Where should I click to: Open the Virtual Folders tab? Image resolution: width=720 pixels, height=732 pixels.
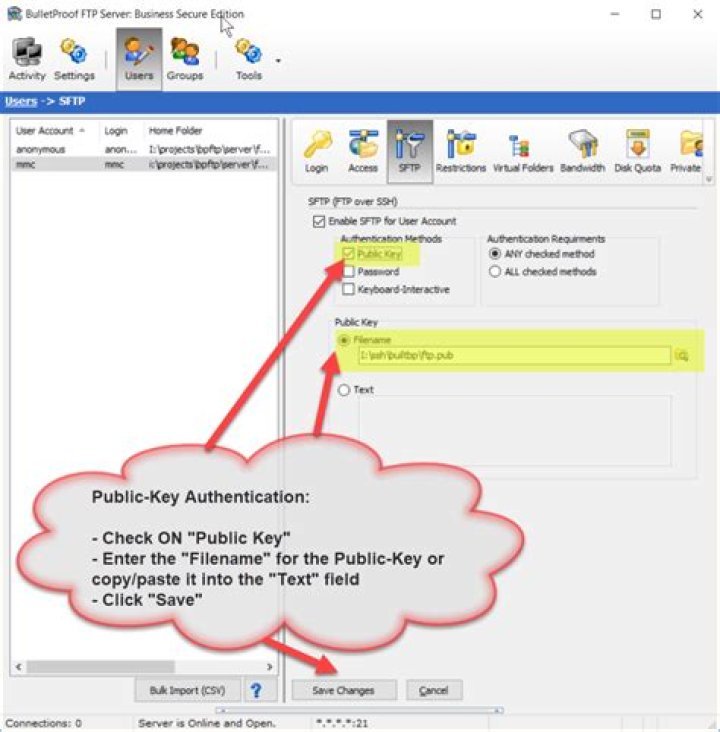pos(523,152)
